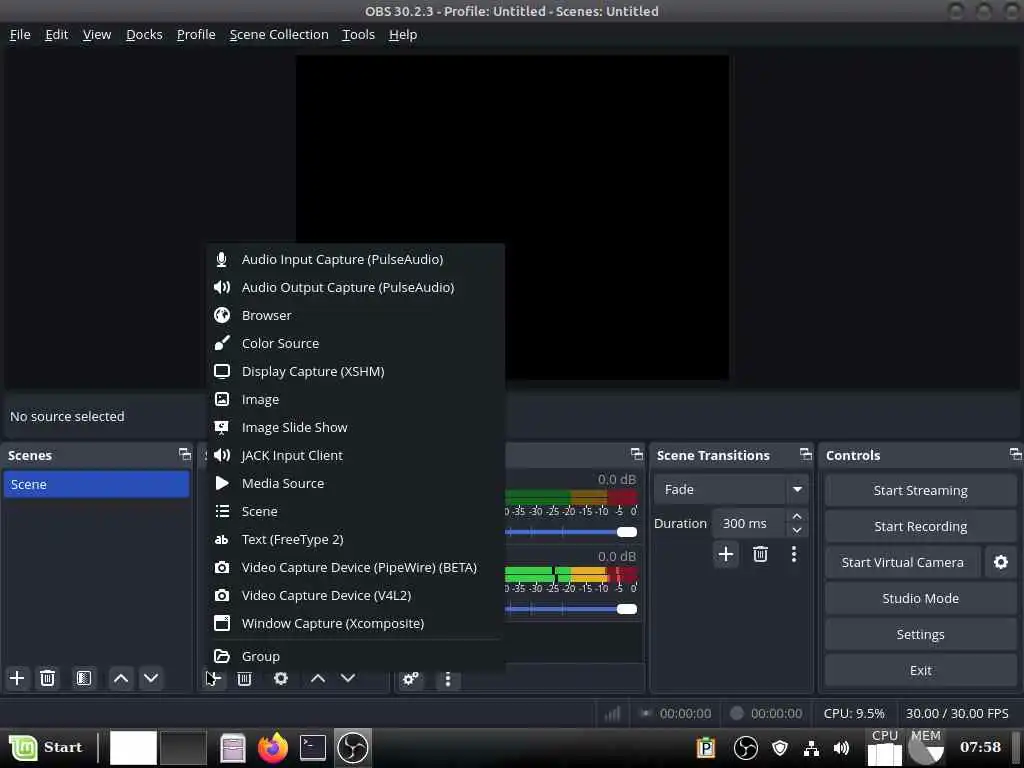Add a Browser source
This screenshot has width=1024, height=768.
click(356, 315)
